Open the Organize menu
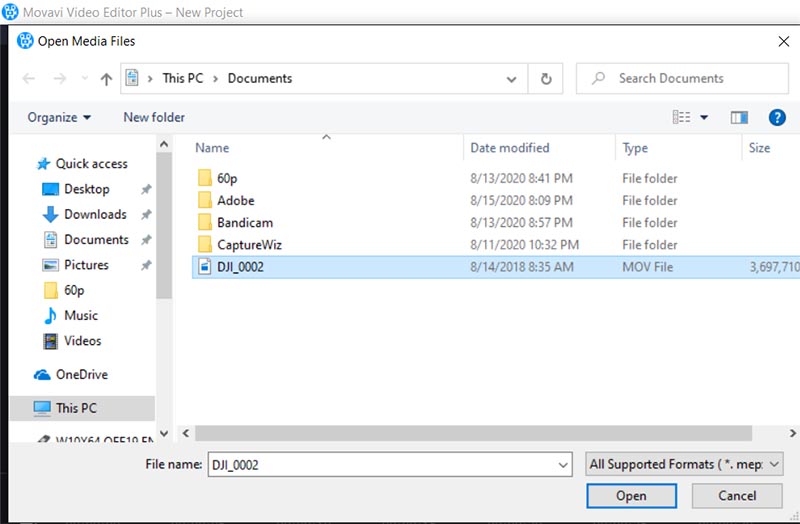The height and width of the screenshot is (524, 800). click(x=59, y=117)
